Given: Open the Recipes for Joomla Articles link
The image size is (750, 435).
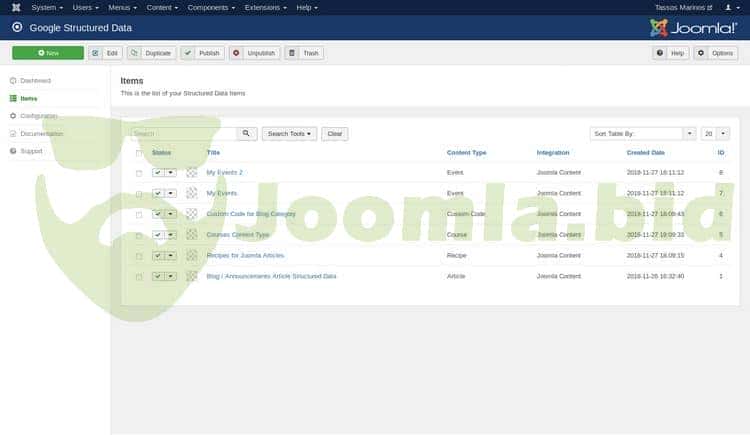Looking at the screenshot, I should 245,255.
